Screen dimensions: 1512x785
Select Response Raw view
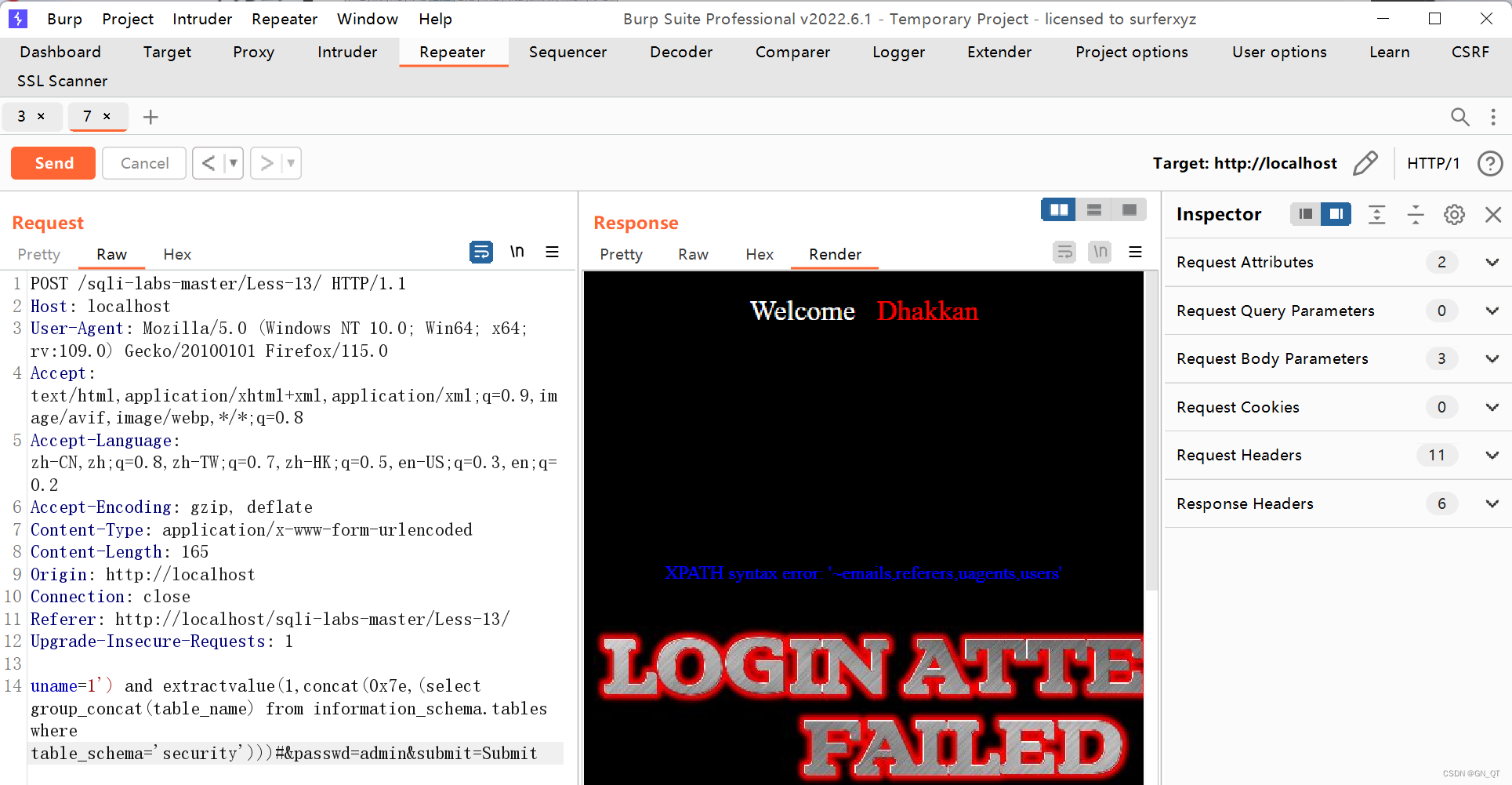click(693, 254)
